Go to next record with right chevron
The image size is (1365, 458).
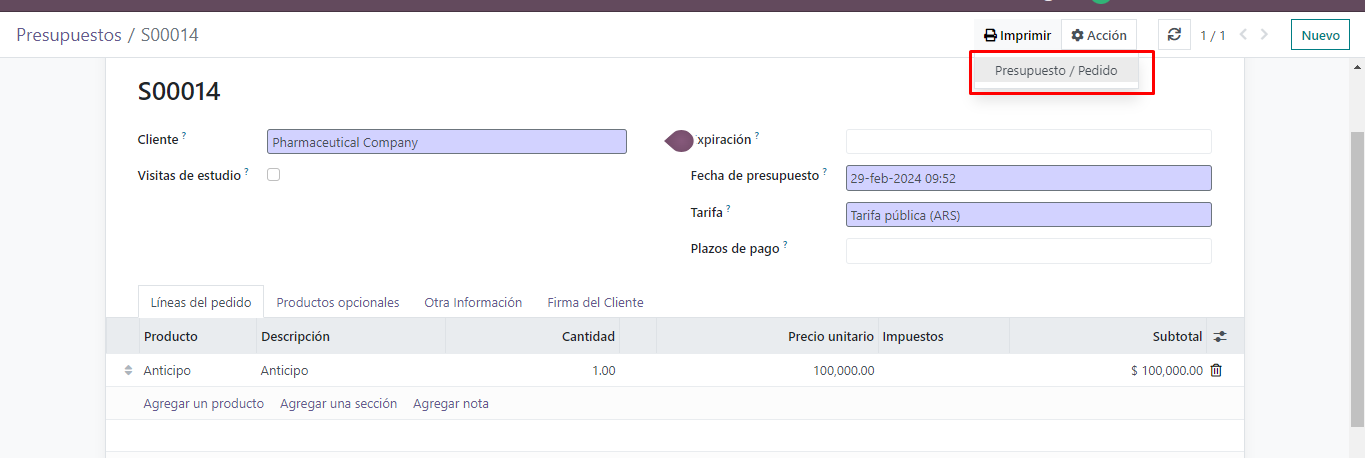pyautogui.click(x=1265, y=35)
